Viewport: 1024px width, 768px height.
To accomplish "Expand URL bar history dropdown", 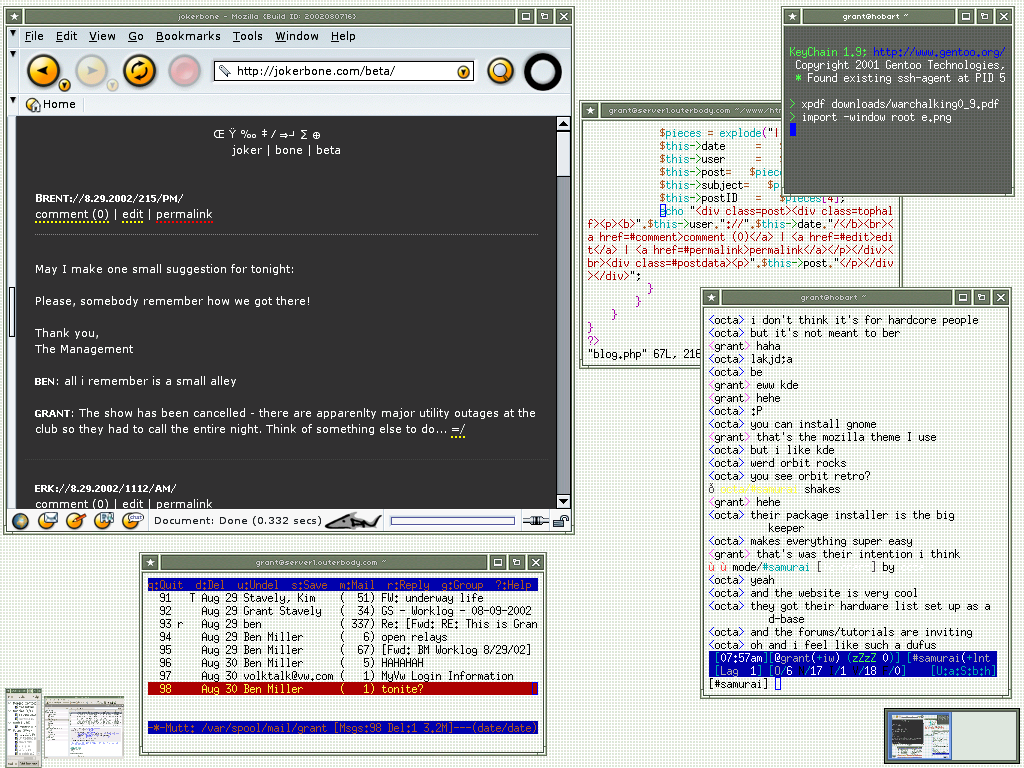I will point(463,72).
